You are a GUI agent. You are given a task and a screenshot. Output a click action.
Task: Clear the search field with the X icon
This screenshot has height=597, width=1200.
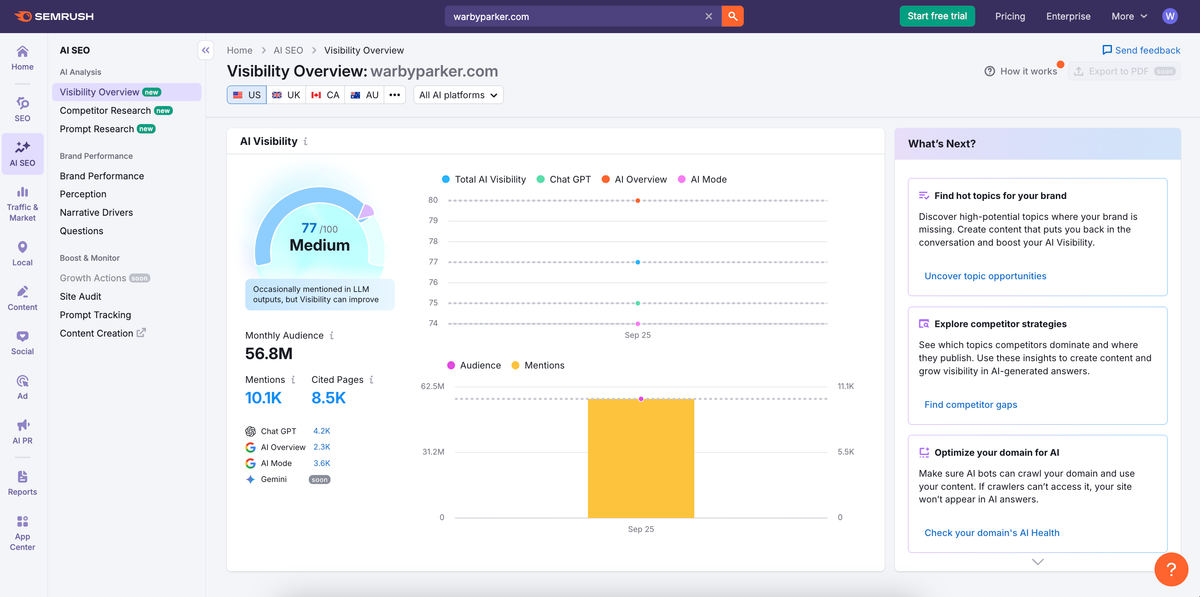pyautogui.click(x=709, y=16)
